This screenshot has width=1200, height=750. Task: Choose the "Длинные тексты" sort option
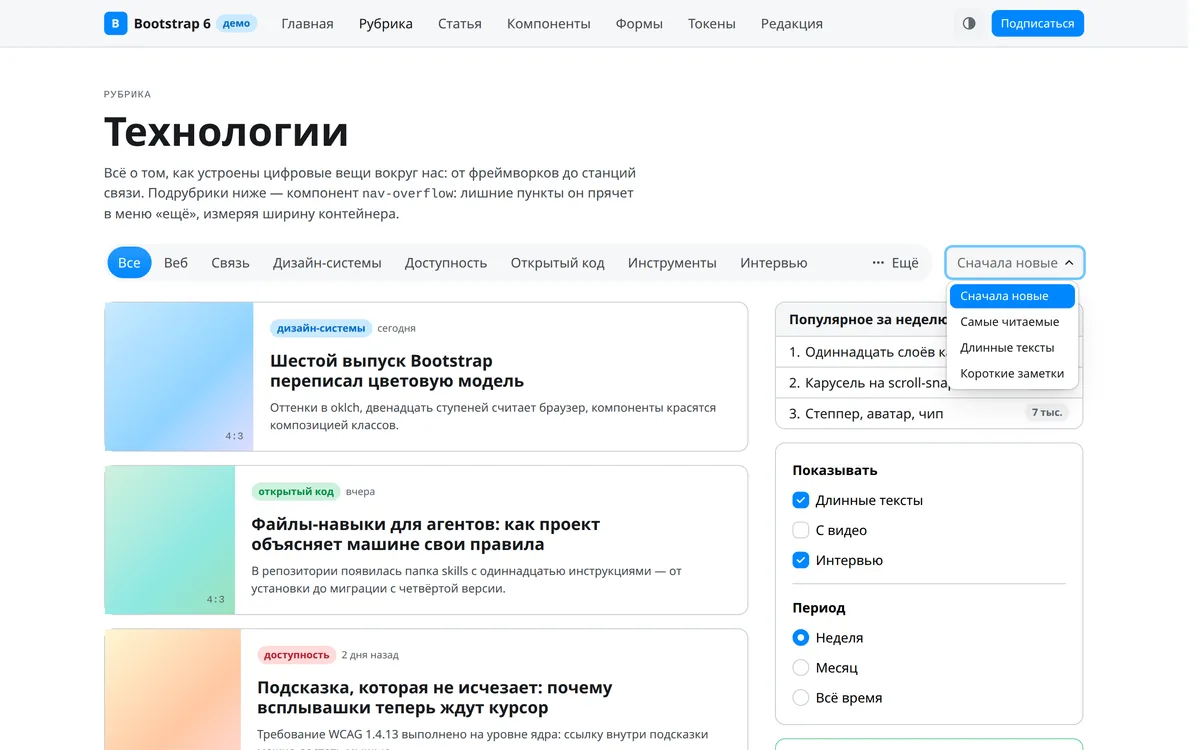click(x=1012, y=348)
